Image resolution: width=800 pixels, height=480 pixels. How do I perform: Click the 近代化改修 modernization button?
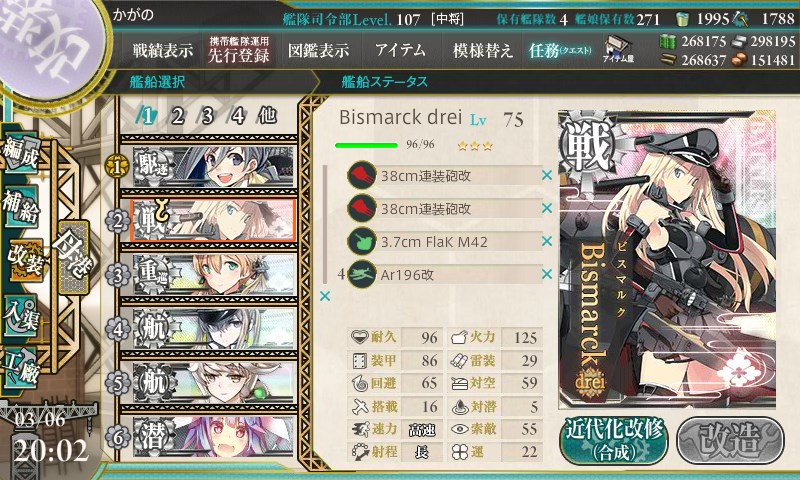click(x=614, y=440)
